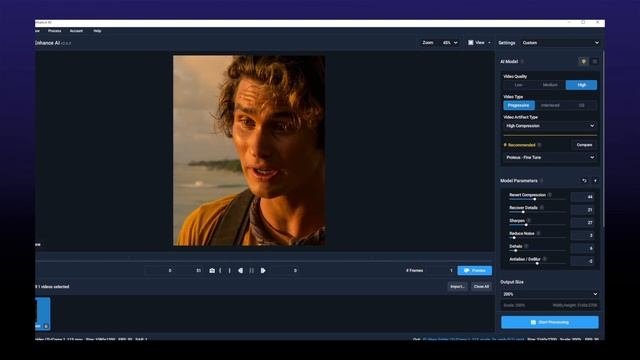Set Video Quality to Low

pos(519,85)
